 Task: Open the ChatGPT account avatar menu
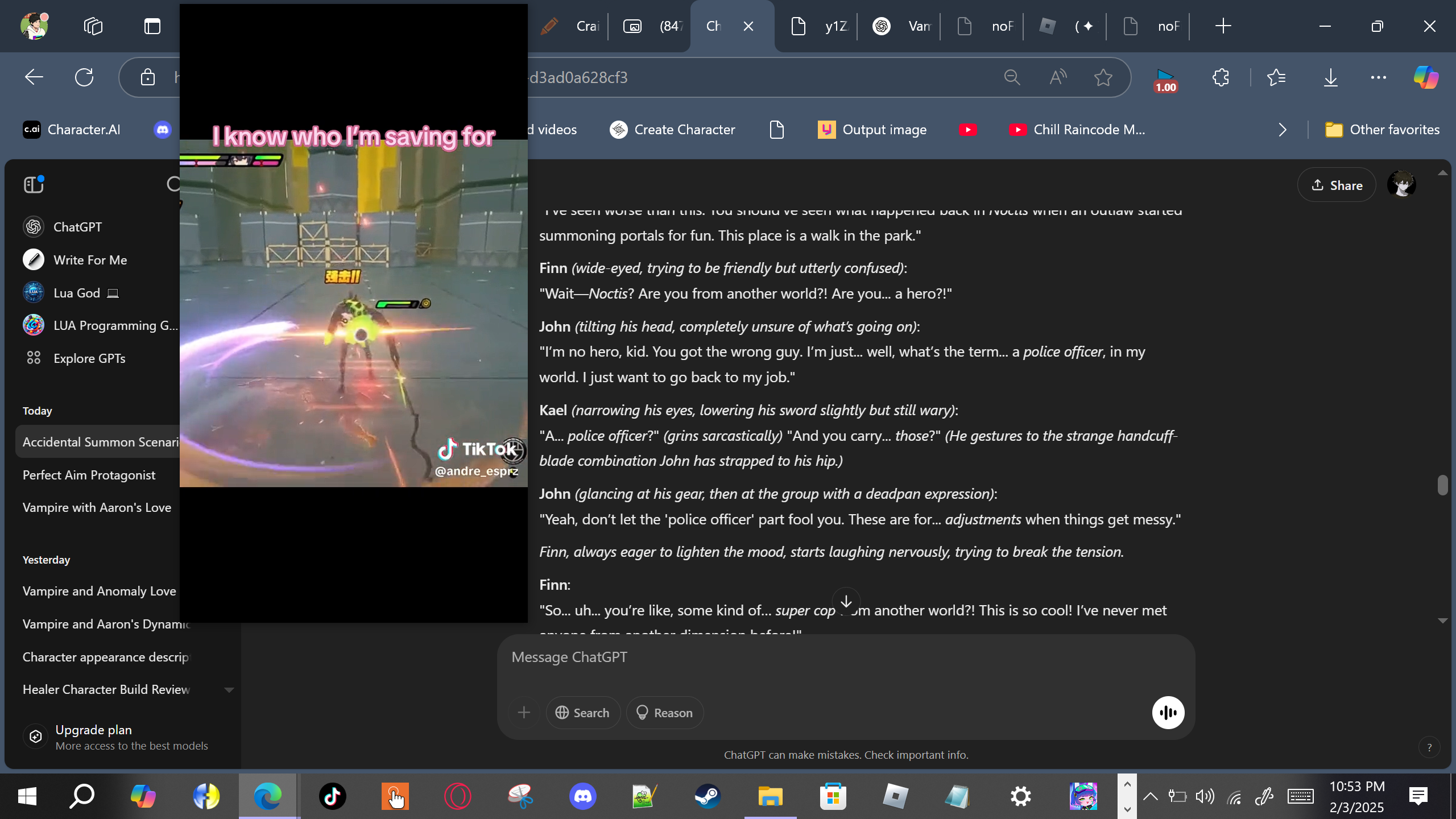pyautogui.click(x=1401, y=185)
